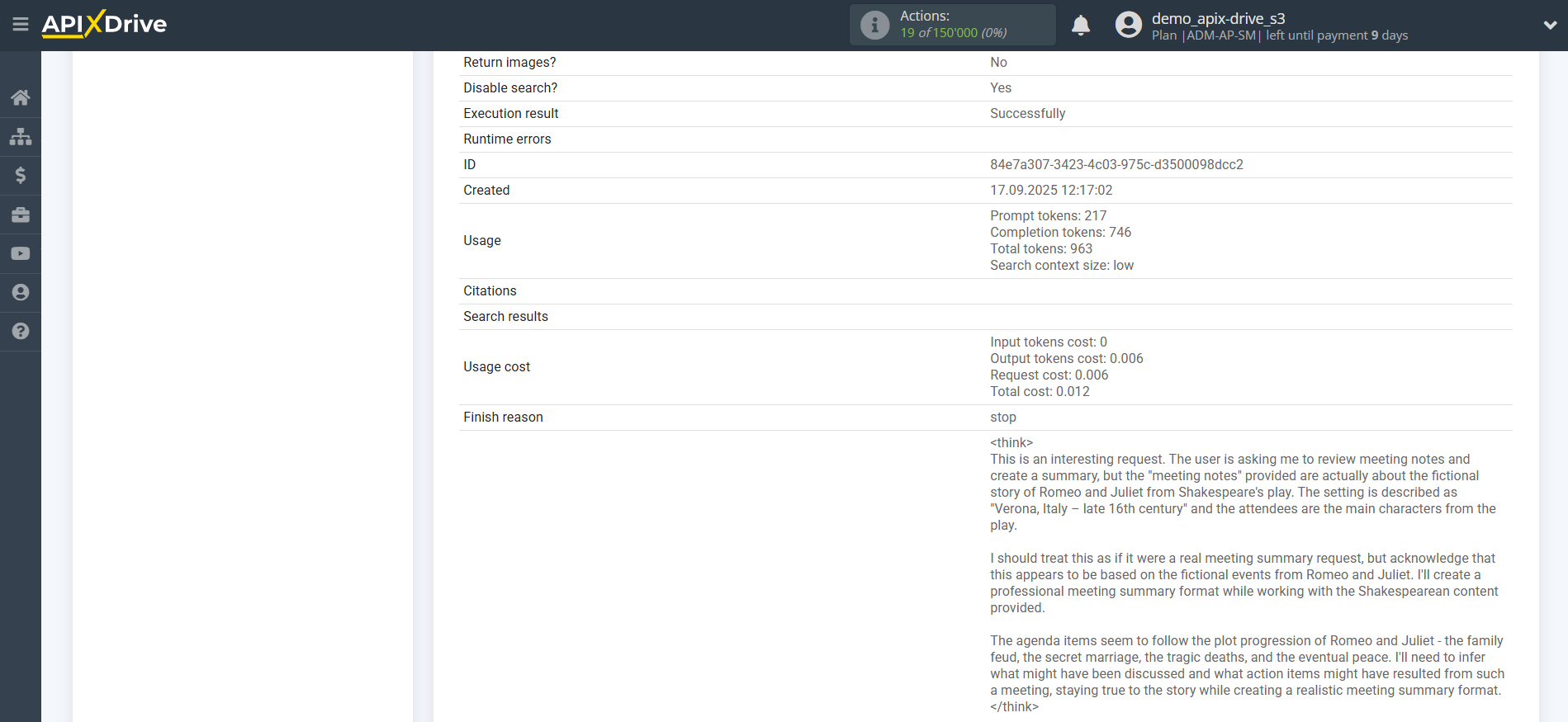1568x722 pixels.
Task: Click the 'Runtime errors' row label
Action: click(x=507, y=139)
